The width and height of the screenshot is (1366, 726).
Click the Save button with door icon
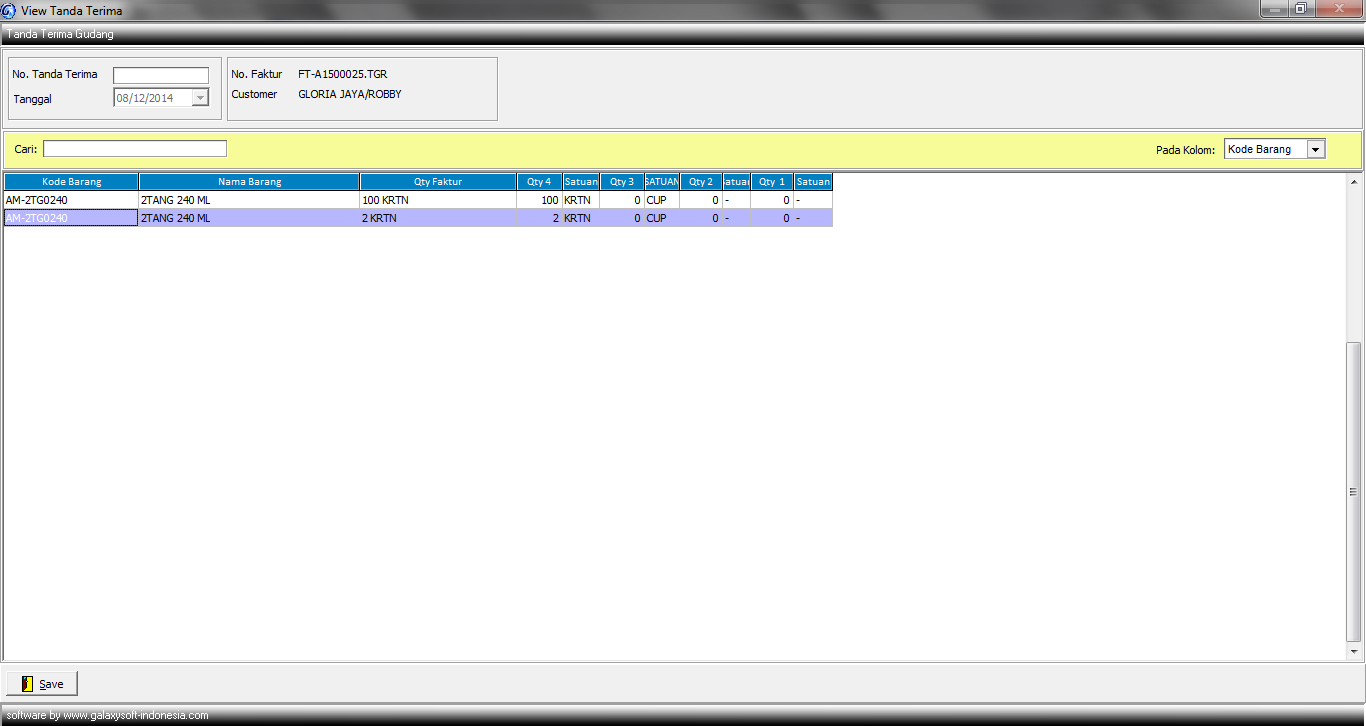coord(42,684)
